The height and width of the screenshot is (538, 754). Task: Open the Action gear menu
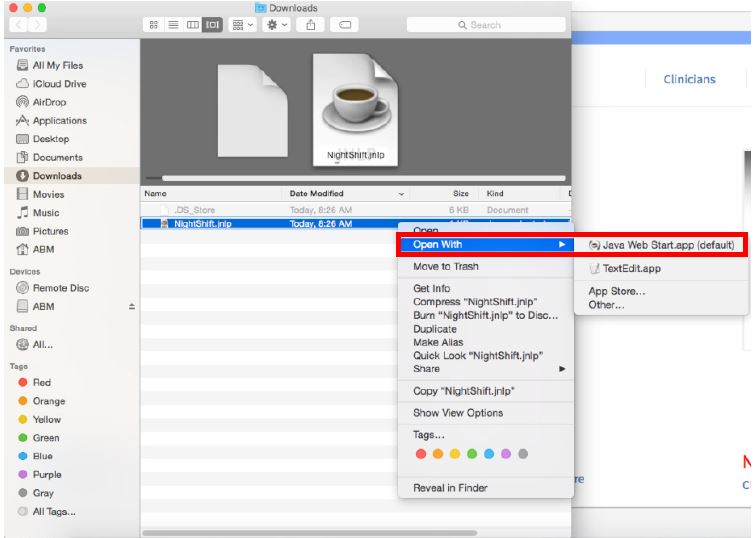tap(276, 25)
